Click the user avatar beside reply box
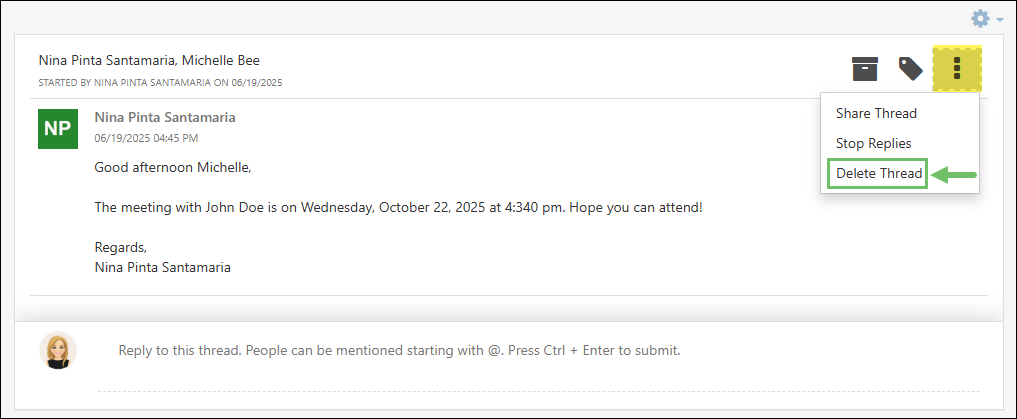Viewport: 1017px width, 419px height. (58, 350)
